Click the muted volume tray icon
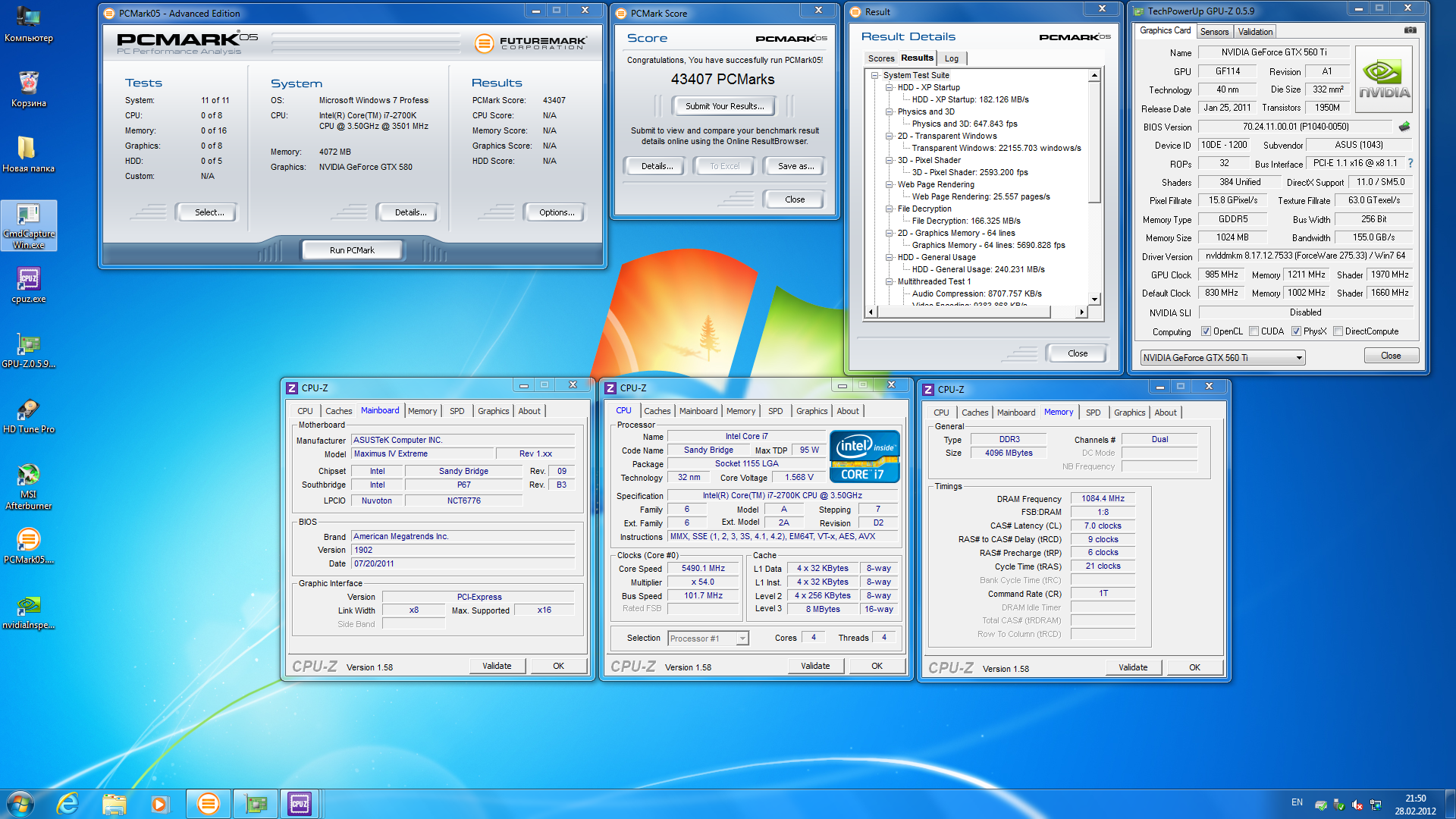The height and width of the screenshot is (819, 1456). click(x=1357, y=805)
